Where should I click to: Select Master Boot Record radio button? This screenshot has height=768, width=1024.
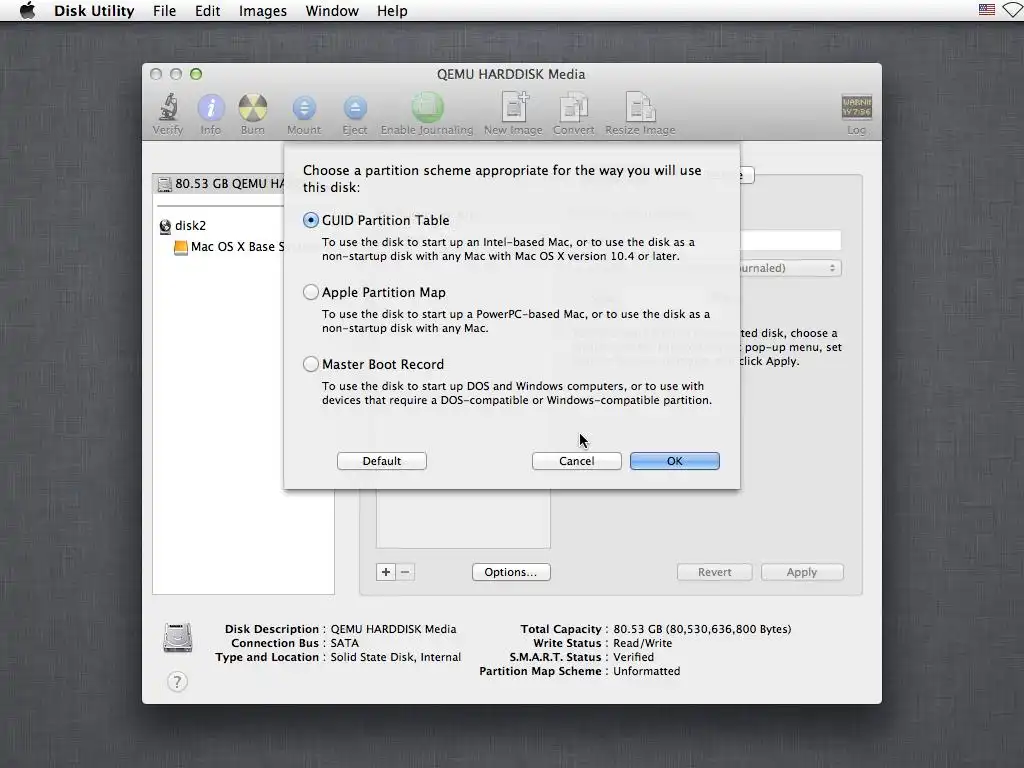[311, 364]
